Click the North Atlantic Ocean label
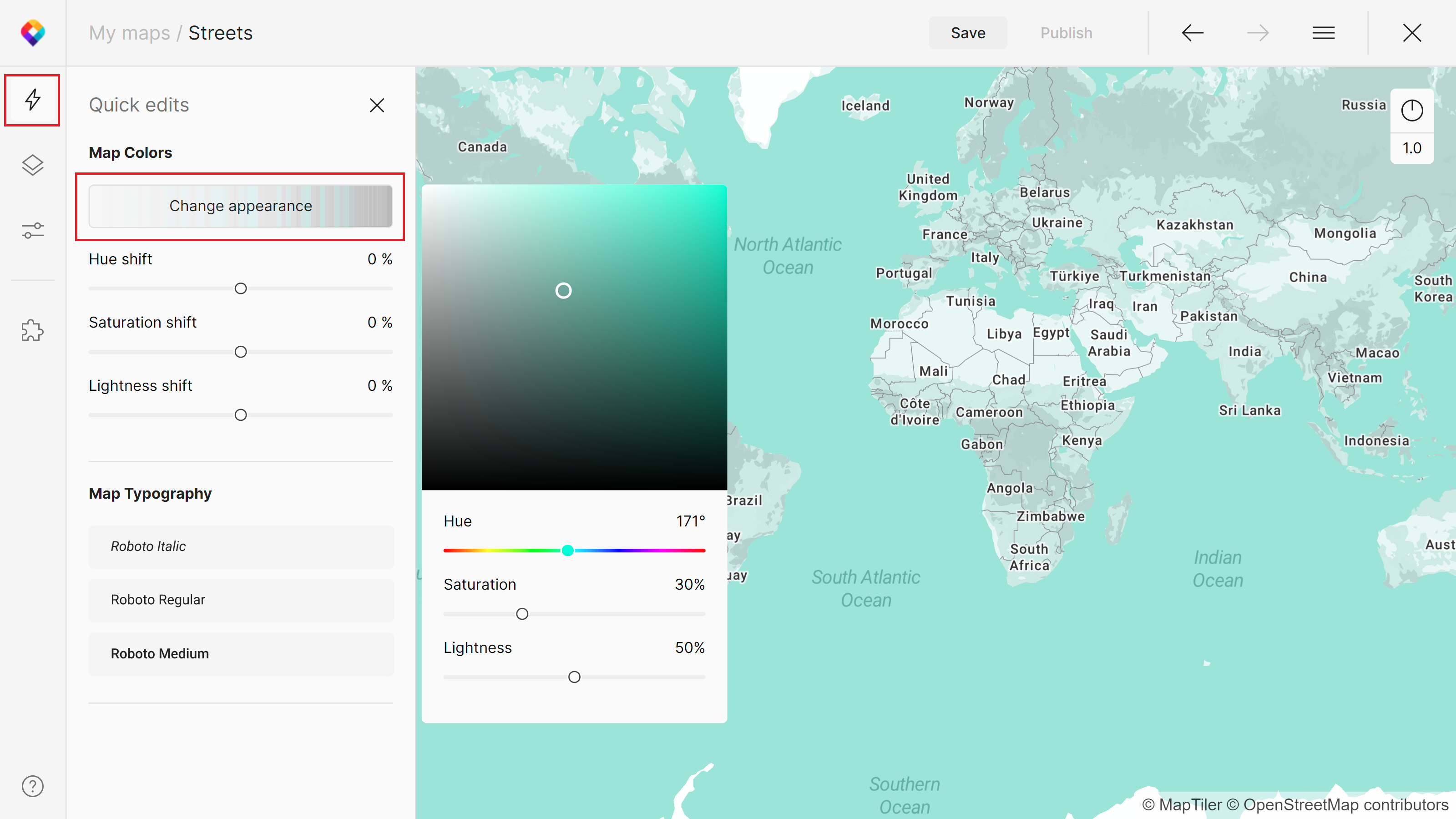The height and width of the screenshot is (819, 1456). [x=788, y=256]
